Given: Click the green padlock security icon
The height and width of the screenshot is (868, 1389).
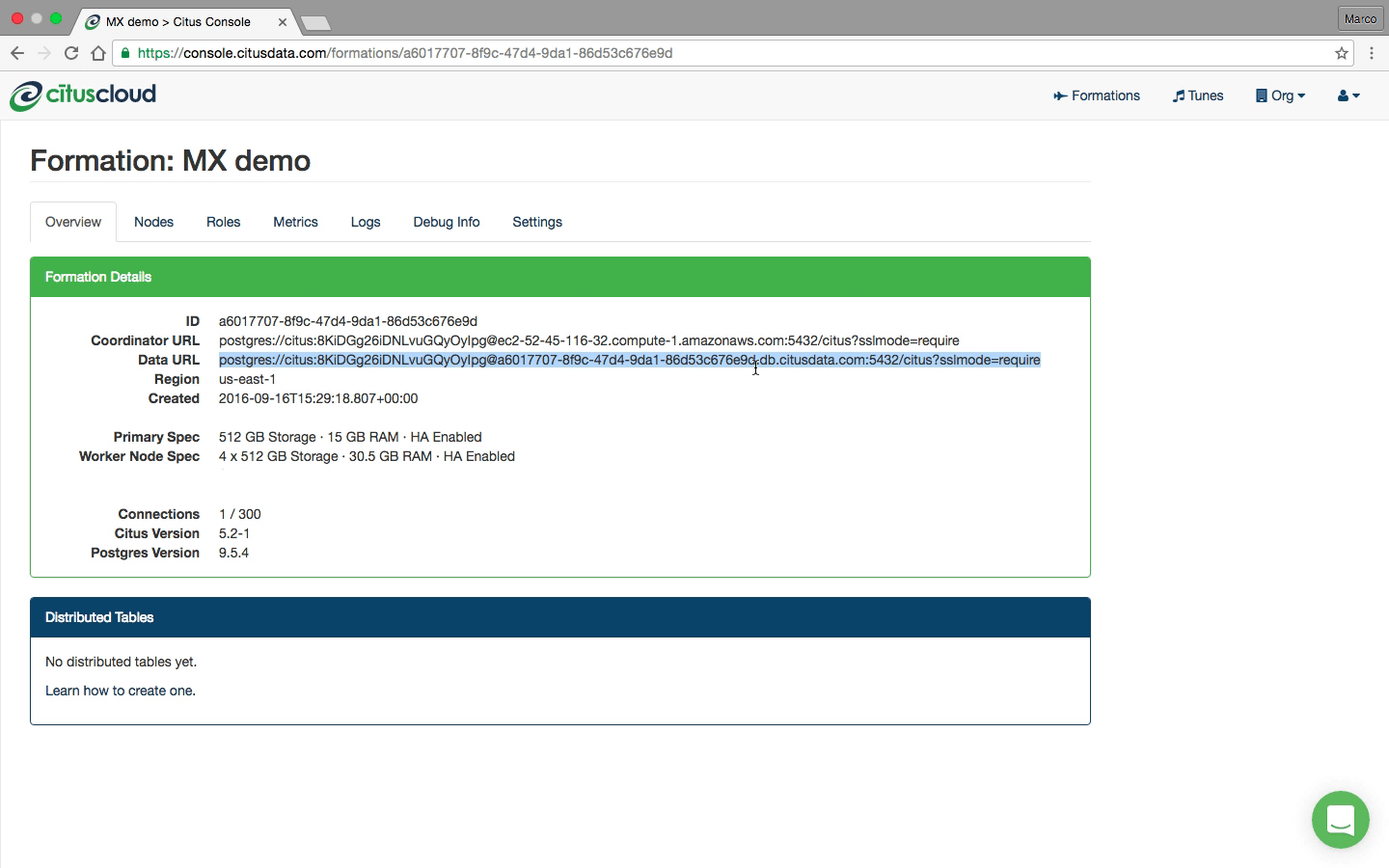Looking at the screenshot, I should pyautogui.click(x=125, y=53).
